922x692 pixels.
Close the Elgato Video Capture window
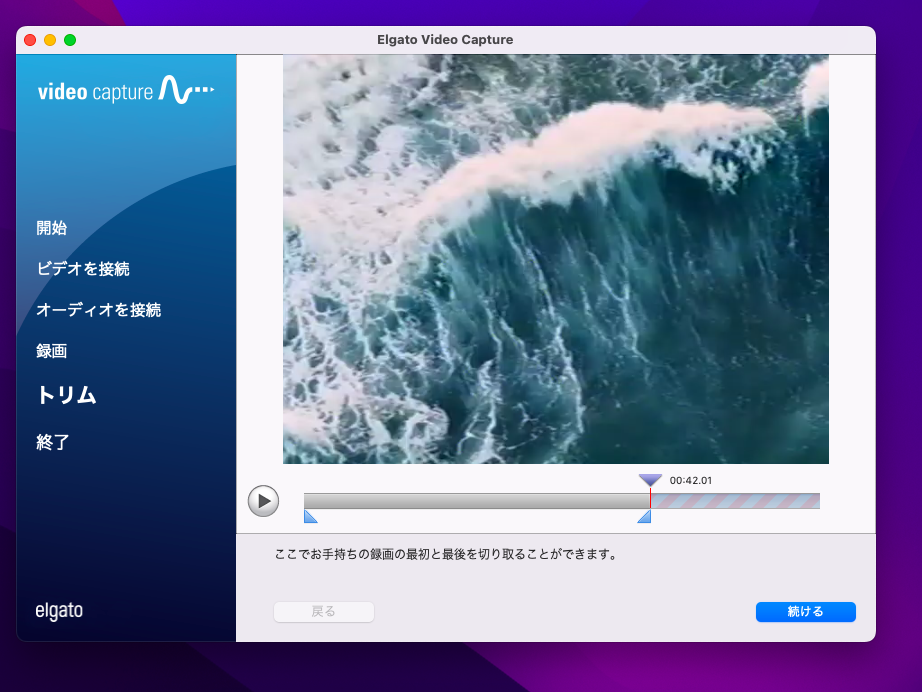[x=30, y=40]
